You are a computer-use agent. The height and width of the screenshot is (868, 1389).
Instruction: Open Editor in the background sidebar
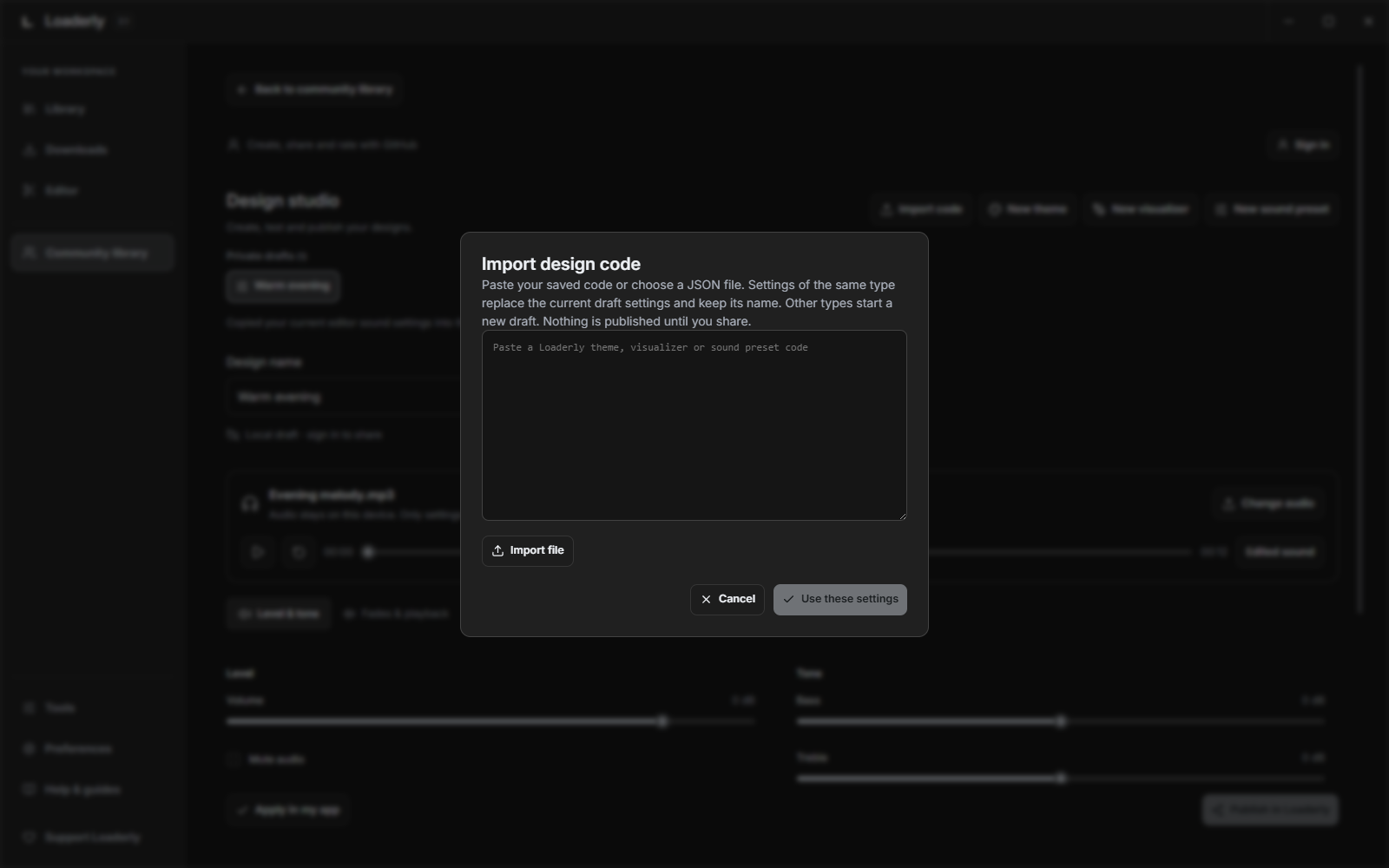[x=93, y=189]
